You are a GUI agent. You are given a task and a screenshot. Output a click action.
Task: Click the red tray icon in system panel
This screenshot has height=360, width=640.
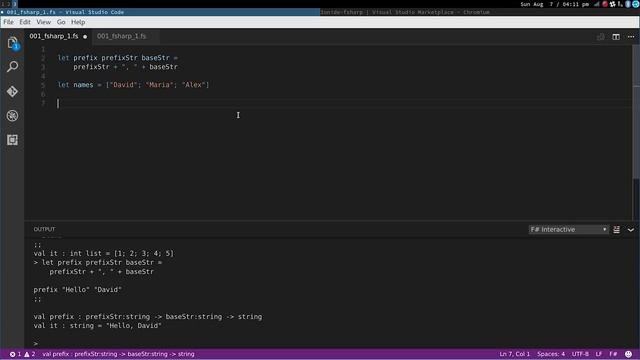click(604, 4)
